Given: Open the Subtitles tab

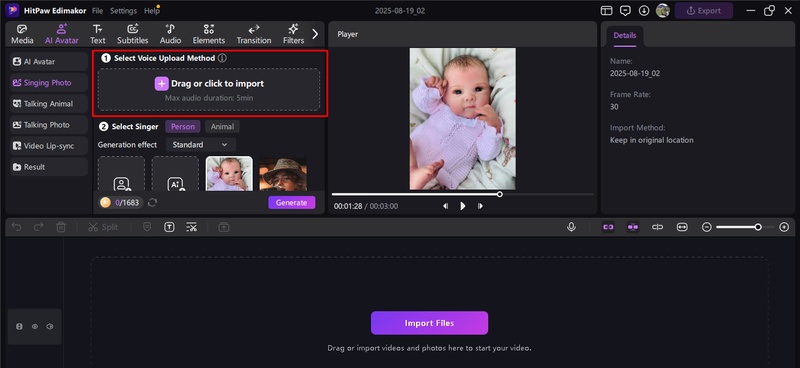Looking at the screenshot, I should tap(133, 34).
